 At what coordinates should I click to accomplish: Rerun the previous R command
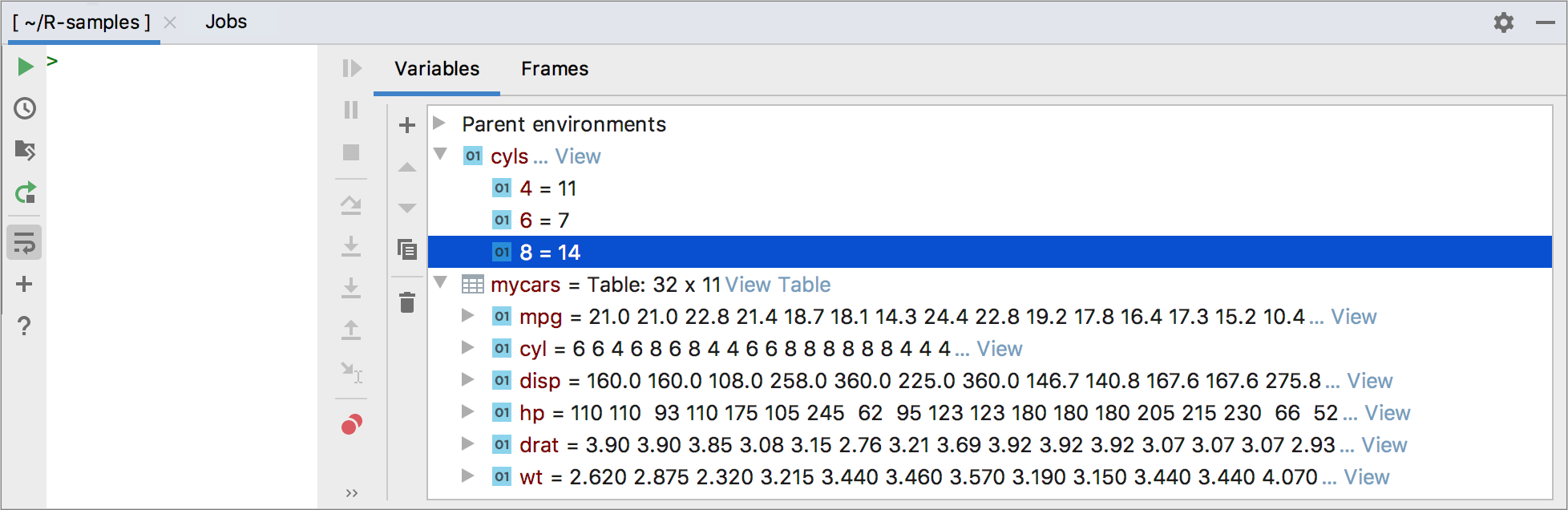click(24, 193)
